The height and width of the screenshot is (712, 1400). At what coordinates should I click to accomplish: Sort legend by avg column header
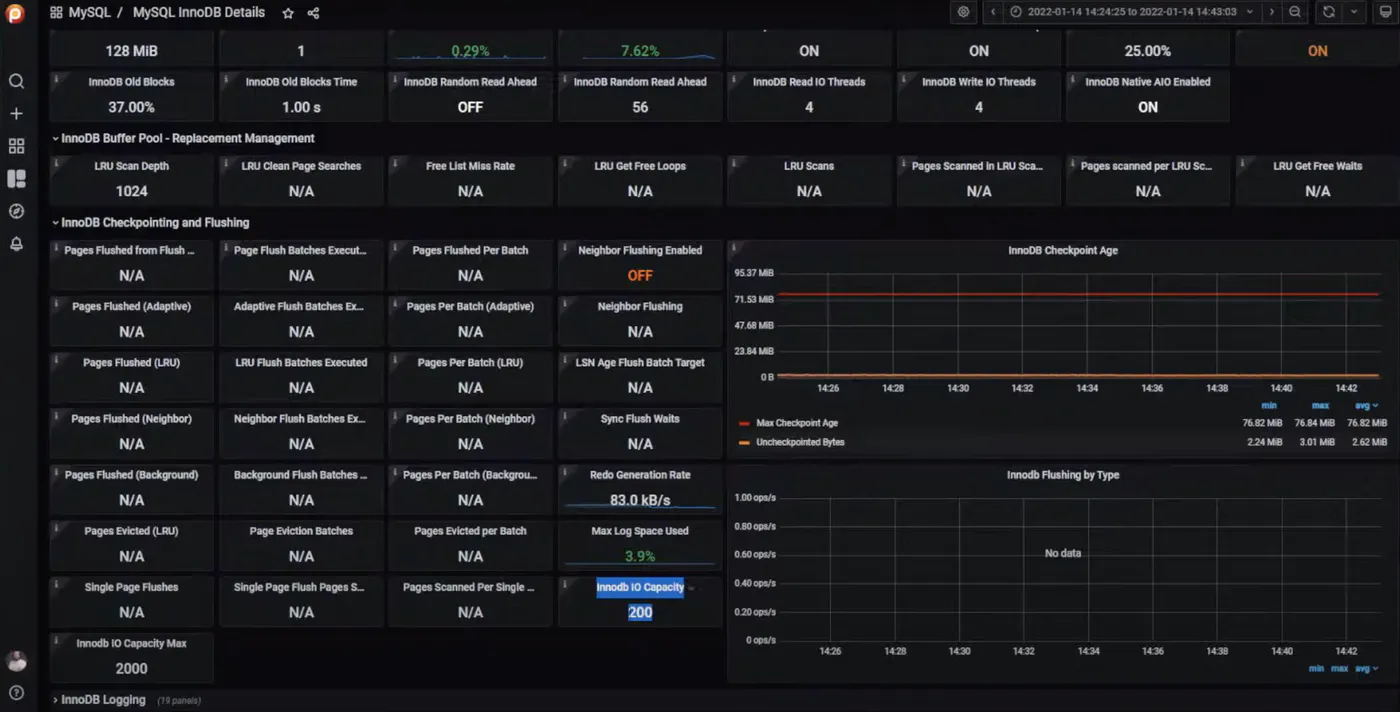(1362, 405)
